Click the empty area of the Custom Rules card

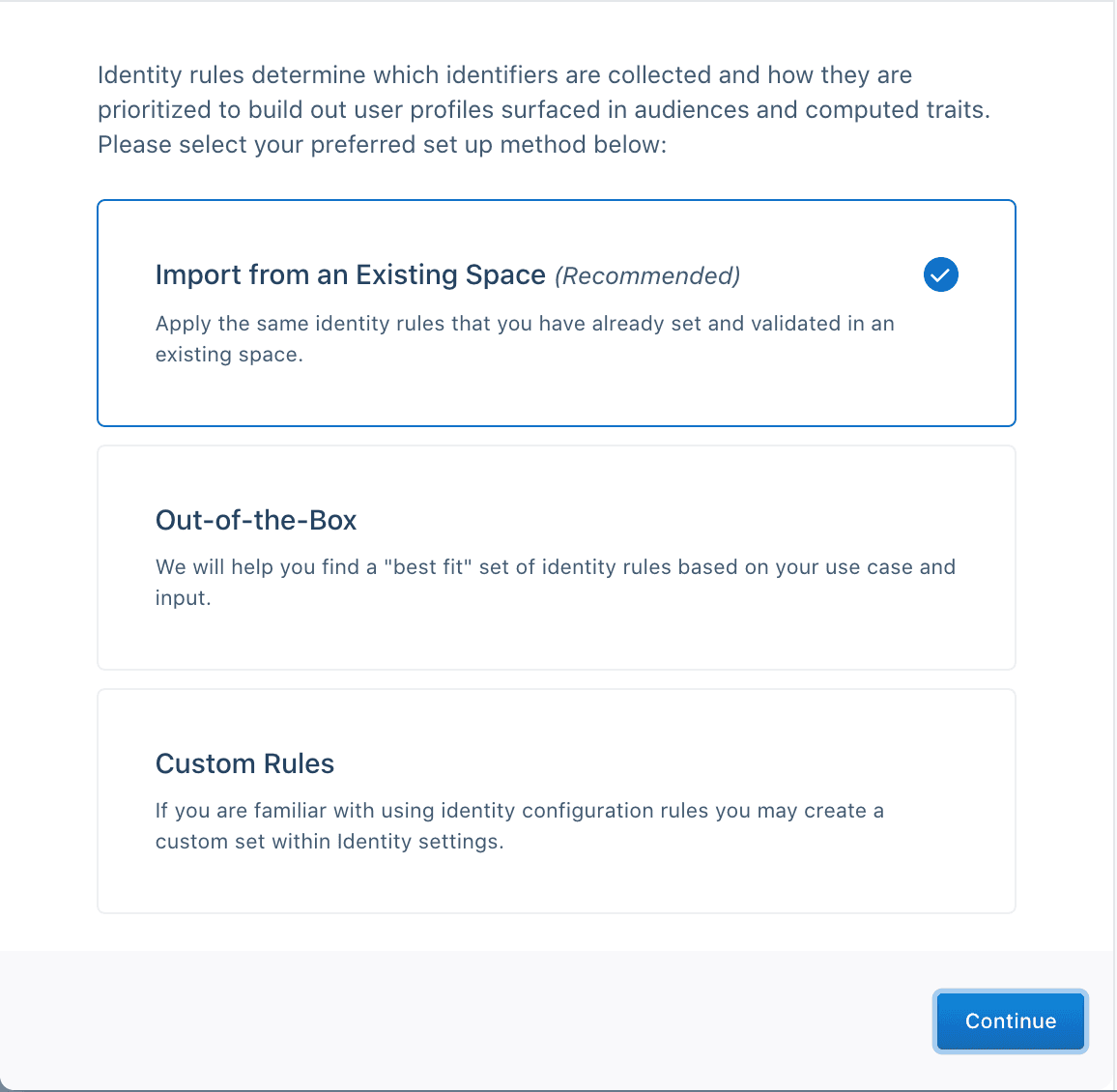(x=556, y=884)
